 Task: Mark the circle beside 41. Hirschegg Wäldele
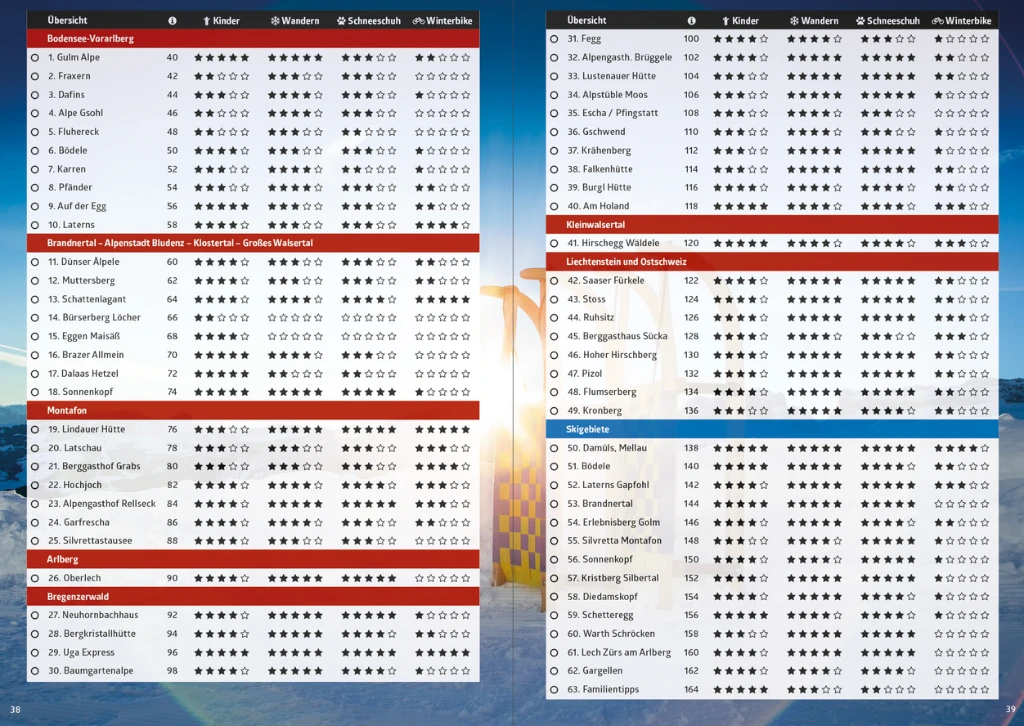click(x=552, y=242)
